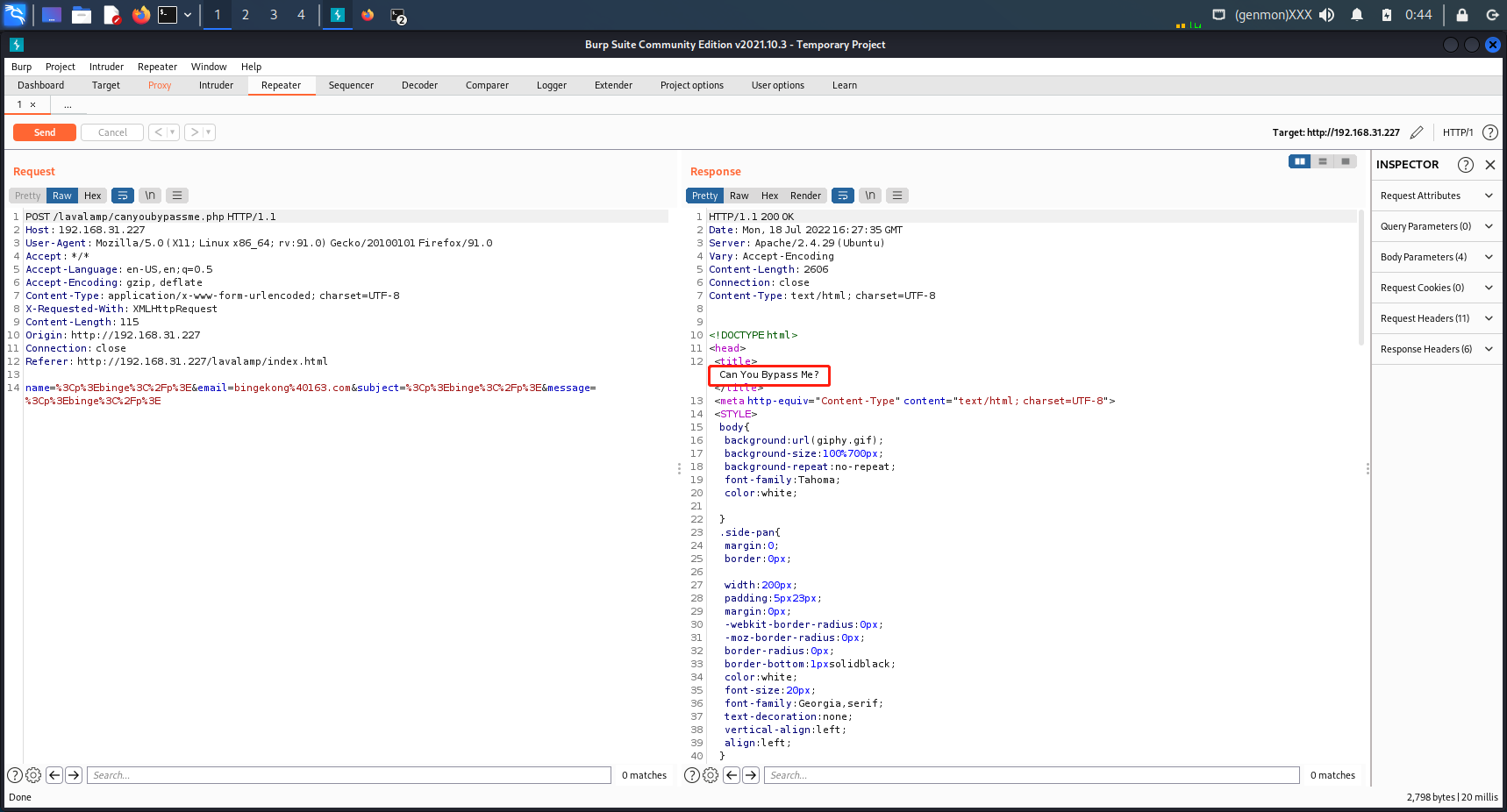Click the request search input field

(x=349, y=775)
